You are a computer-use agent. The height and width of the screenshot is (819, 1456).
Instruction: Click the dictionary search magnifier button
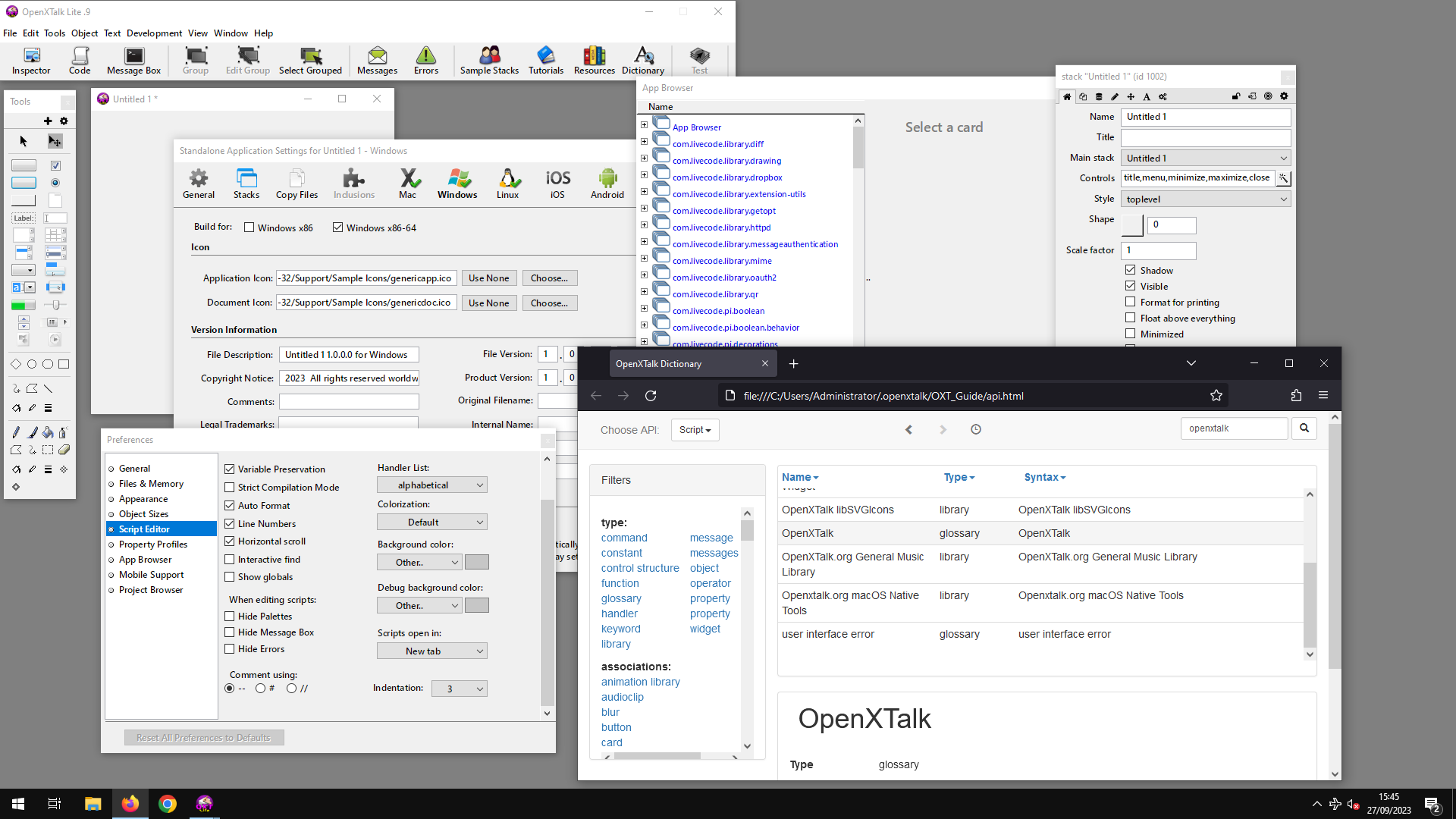pos(1304,428)
